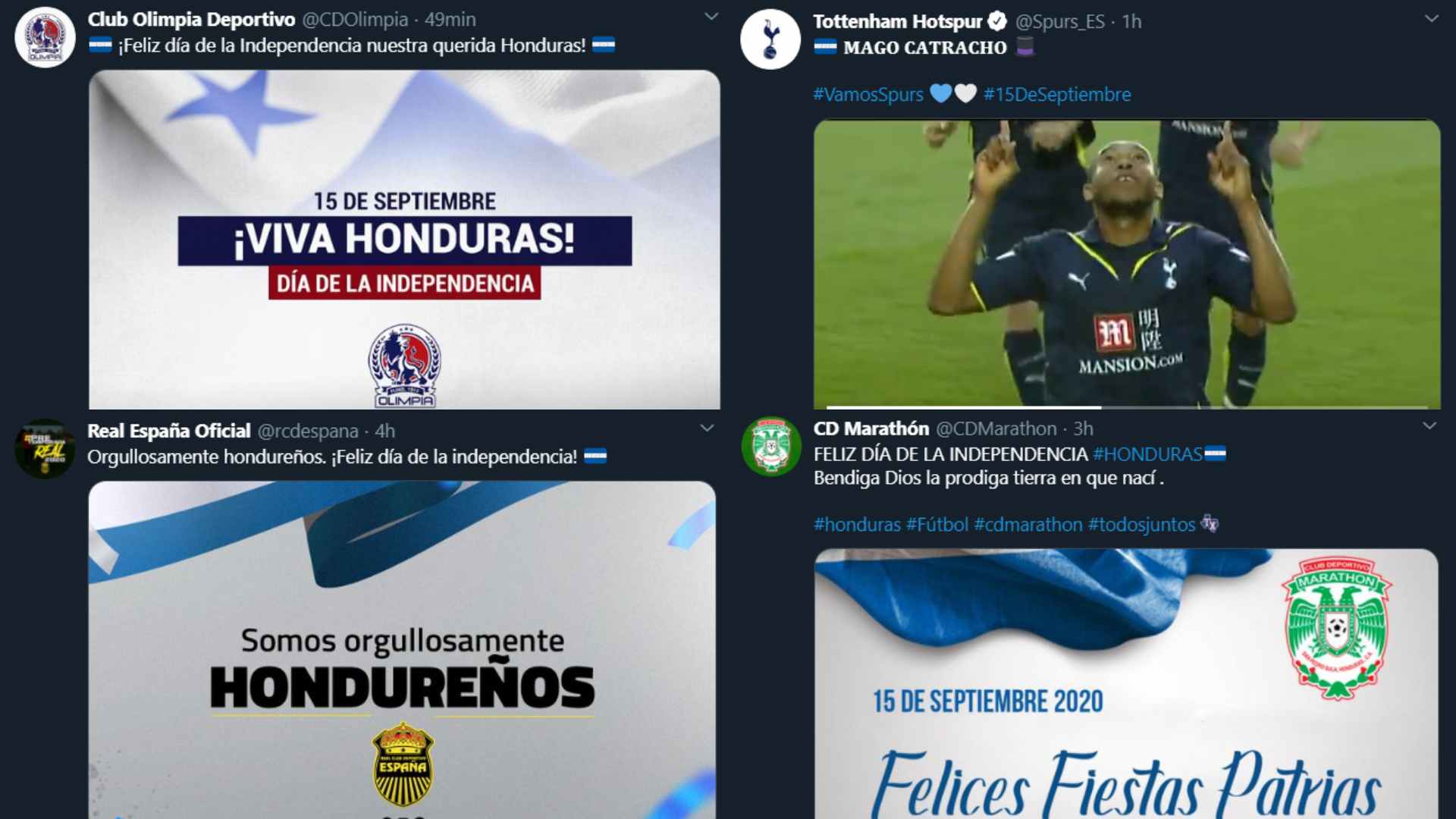The height and width of the screenshot is (819, 1456).
Task: Open CD Marathón profile avatar
Action: tap(771, 447)
